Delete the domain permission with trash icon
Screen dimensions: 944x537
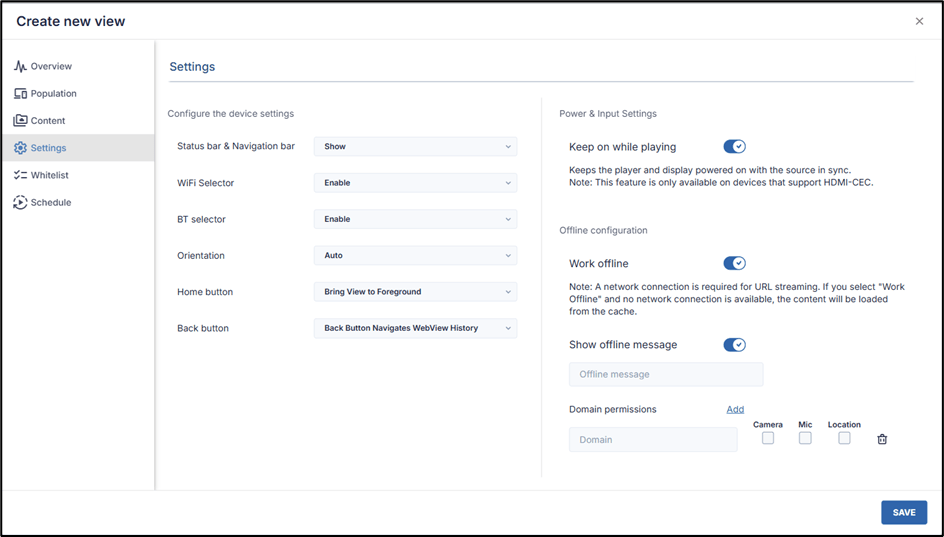[x=882, y=439]
